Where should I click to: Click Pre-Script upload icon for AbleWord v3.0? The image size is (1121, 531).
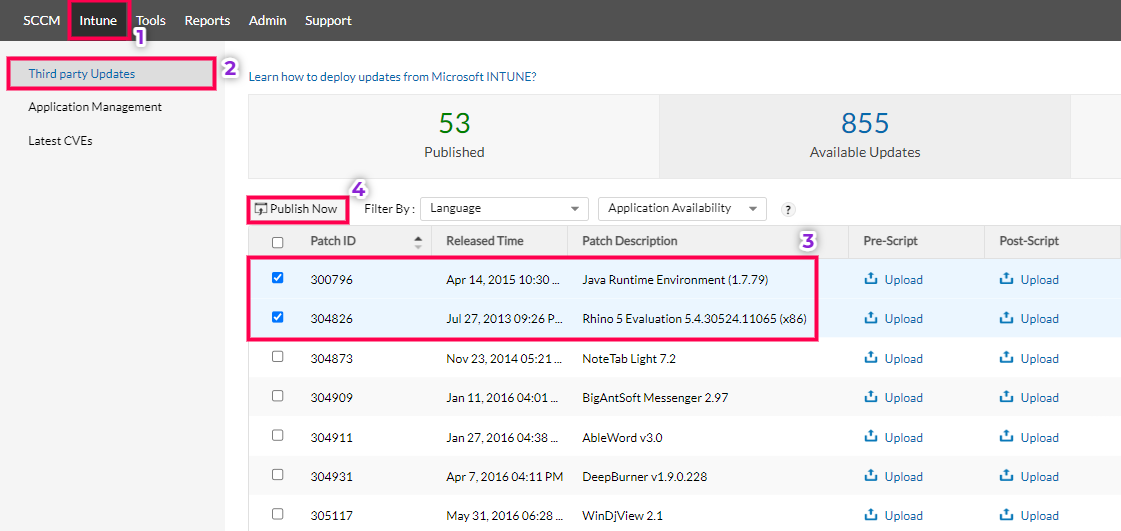871,437
